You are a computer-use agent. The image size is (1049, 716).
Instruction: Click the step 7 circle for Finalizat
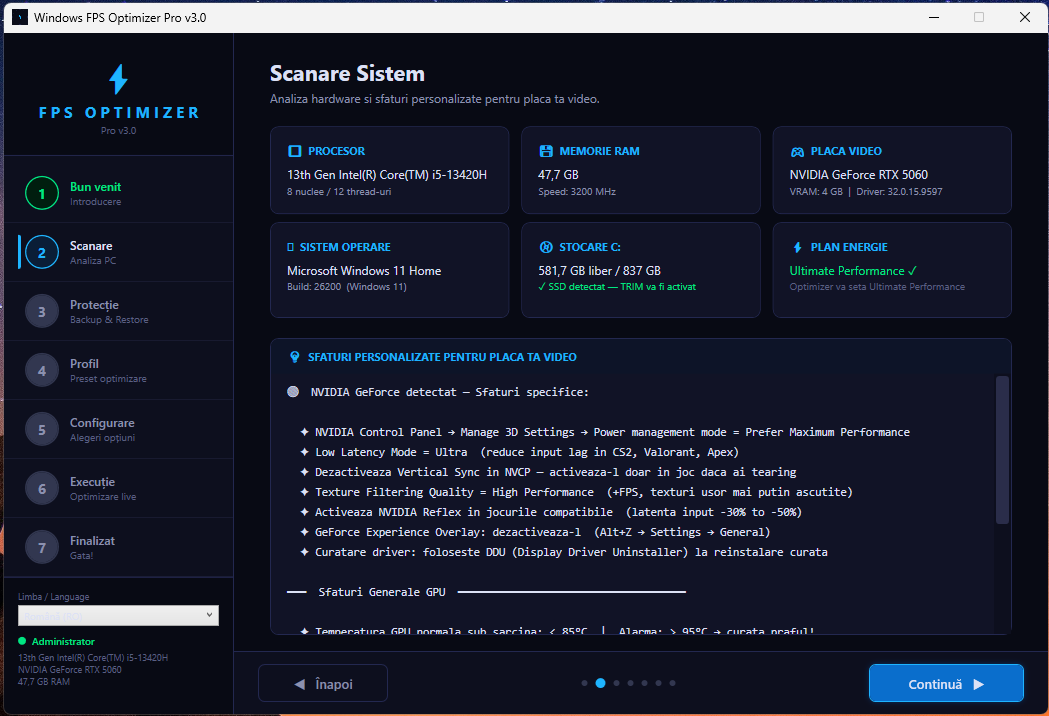click(41, 547)
